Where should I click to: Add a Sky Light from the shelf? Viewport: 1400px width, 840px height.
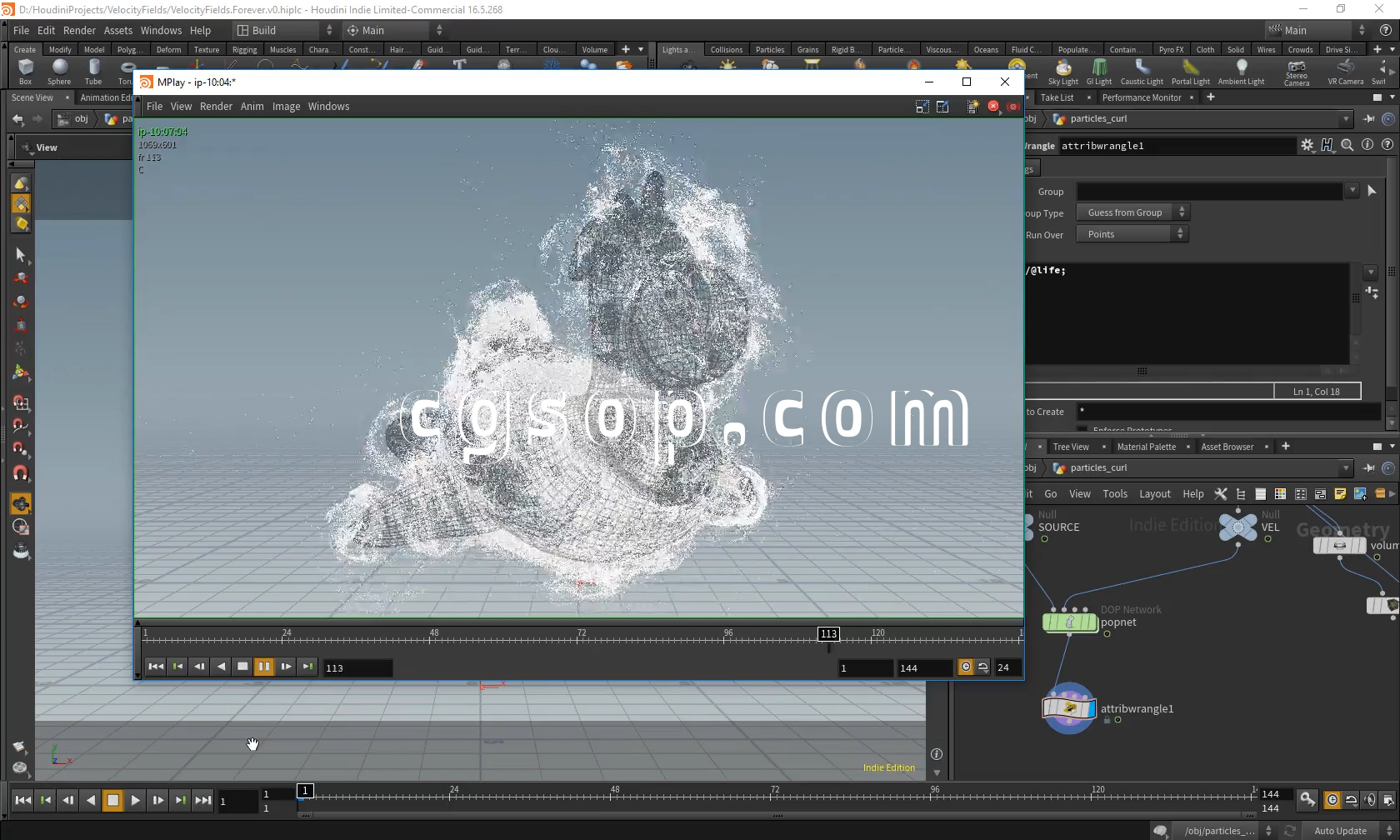(x=1062, y=72)
